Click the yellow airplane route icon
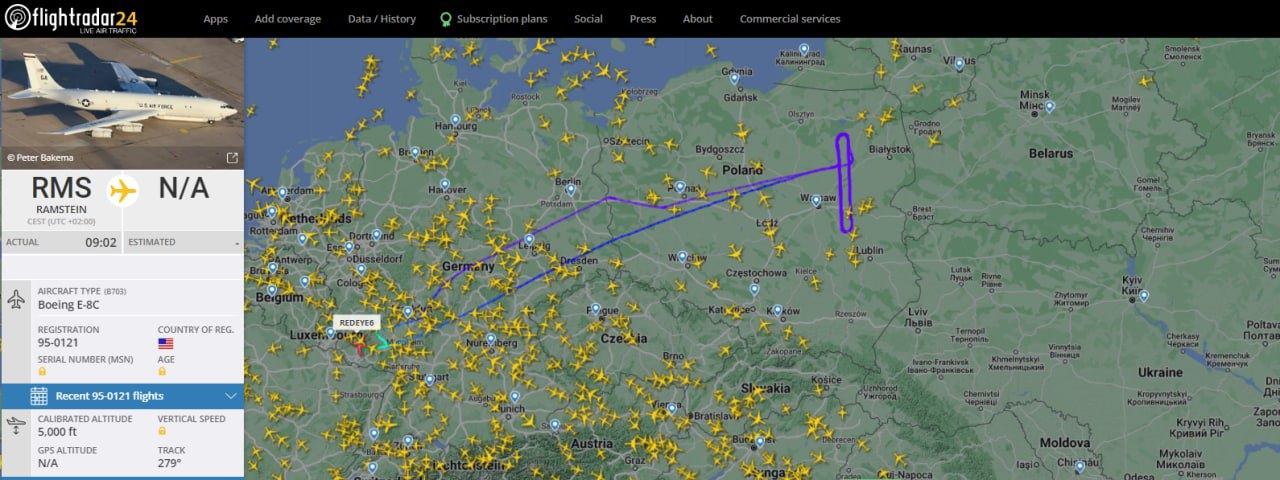The image size is (1280, 480). [x=123, y=190]
